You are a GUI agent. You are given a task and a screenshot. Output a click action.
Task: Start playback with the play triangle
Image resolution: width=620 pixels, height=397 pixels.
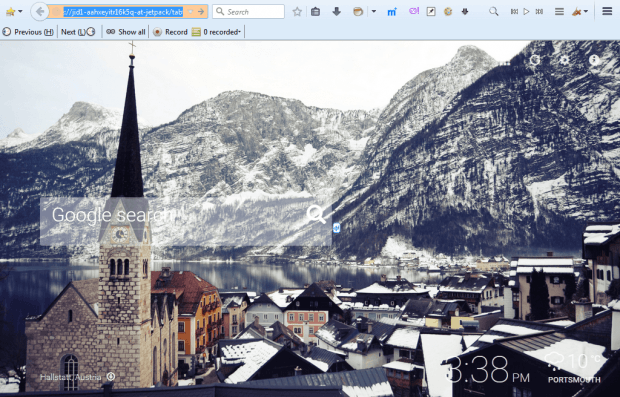click(x=526, y=12)
